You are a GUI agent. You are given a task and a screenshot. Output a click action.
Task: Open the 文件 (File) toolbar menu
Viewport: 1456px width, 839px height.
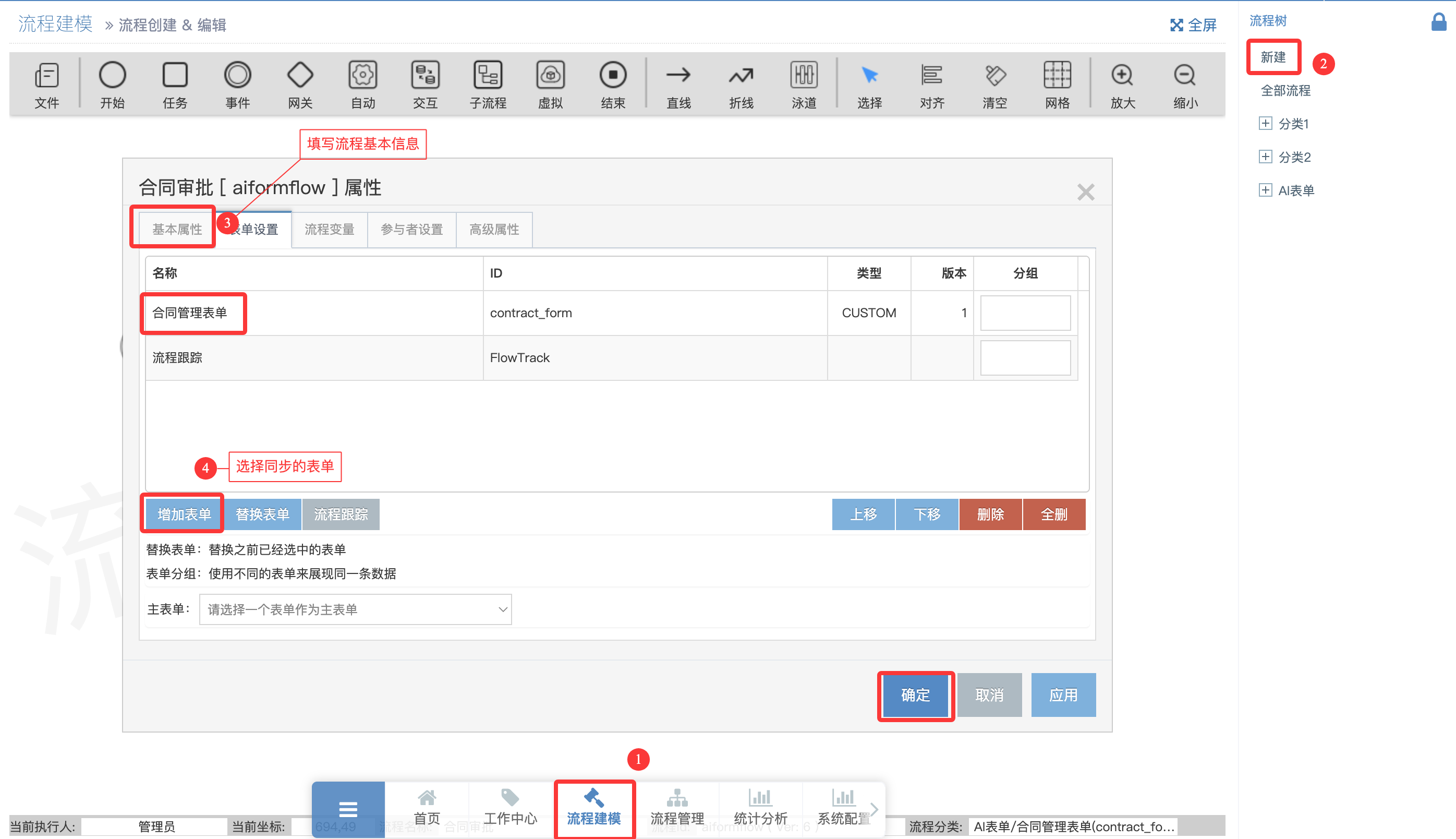[x=46, y=85]
